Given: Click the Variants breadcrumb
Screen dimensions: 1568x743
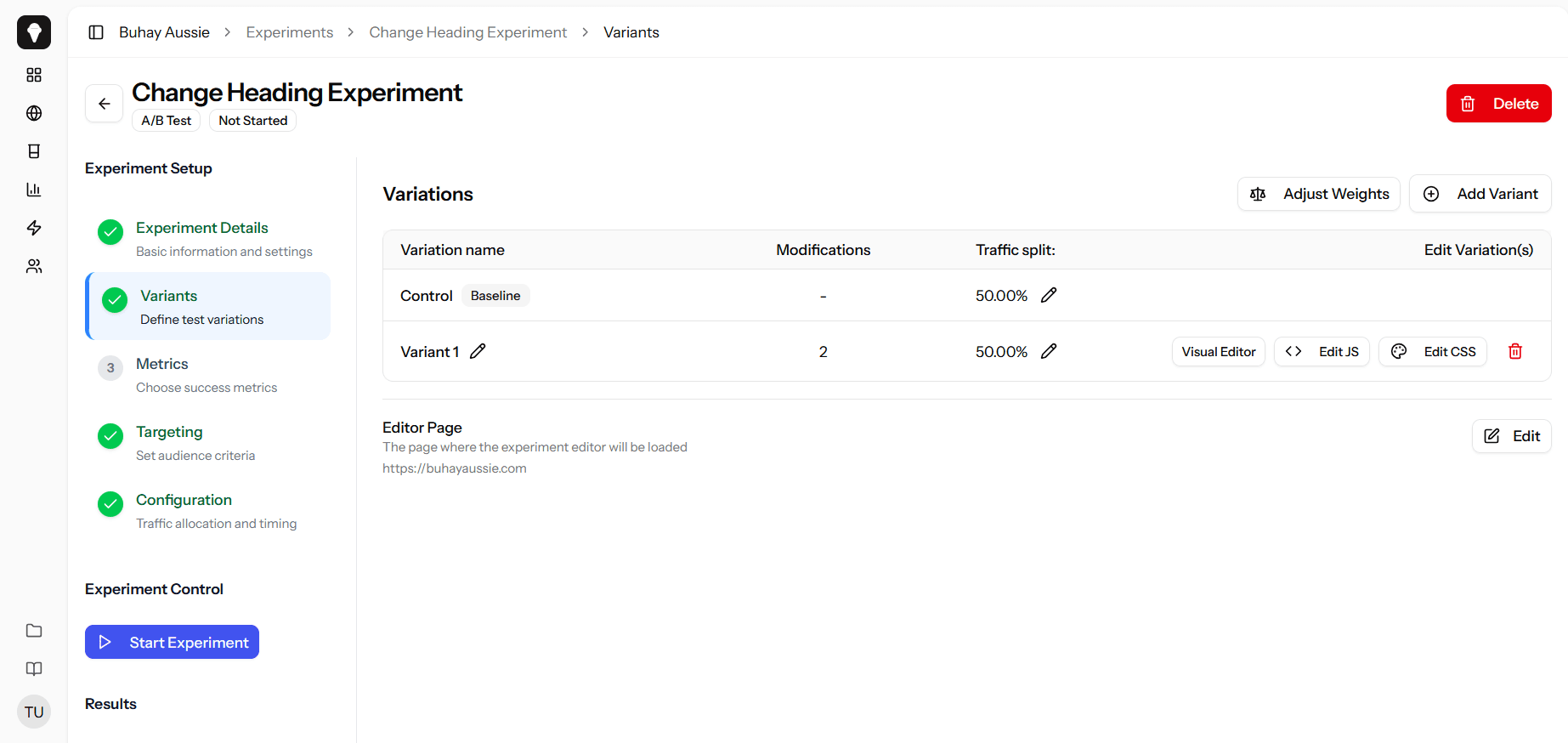Looking at the screenshot, I should click(x=631, y=32).
